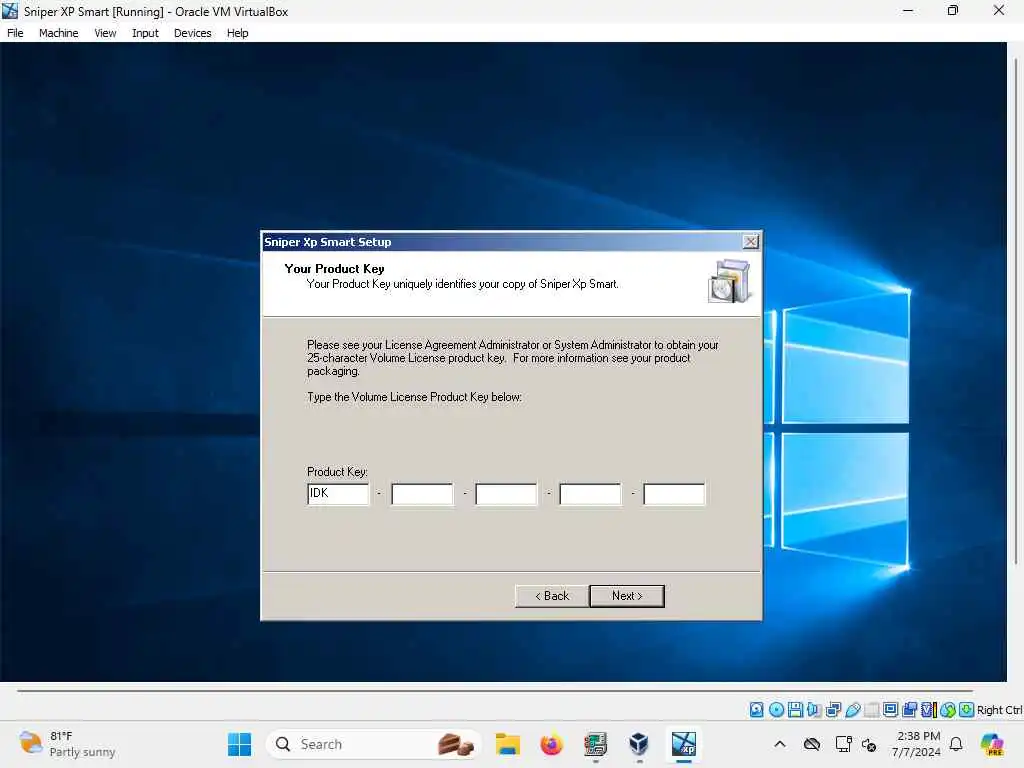1024x768 pixels.
Task: Click the first product key field containing IDK
Action: [338, 494]
